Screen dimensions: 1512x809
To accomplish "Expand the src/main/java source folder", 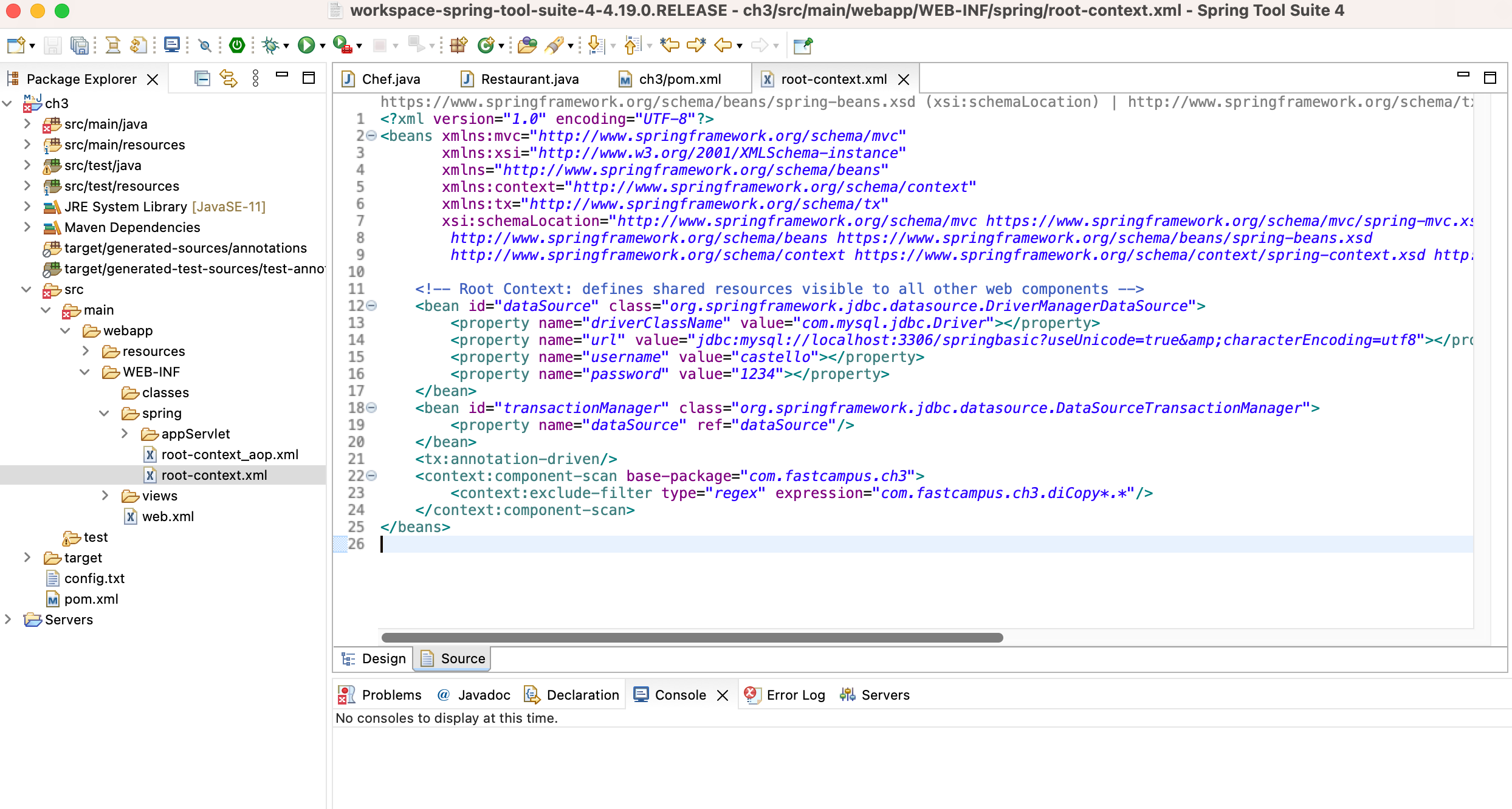I will pos(27,124).
